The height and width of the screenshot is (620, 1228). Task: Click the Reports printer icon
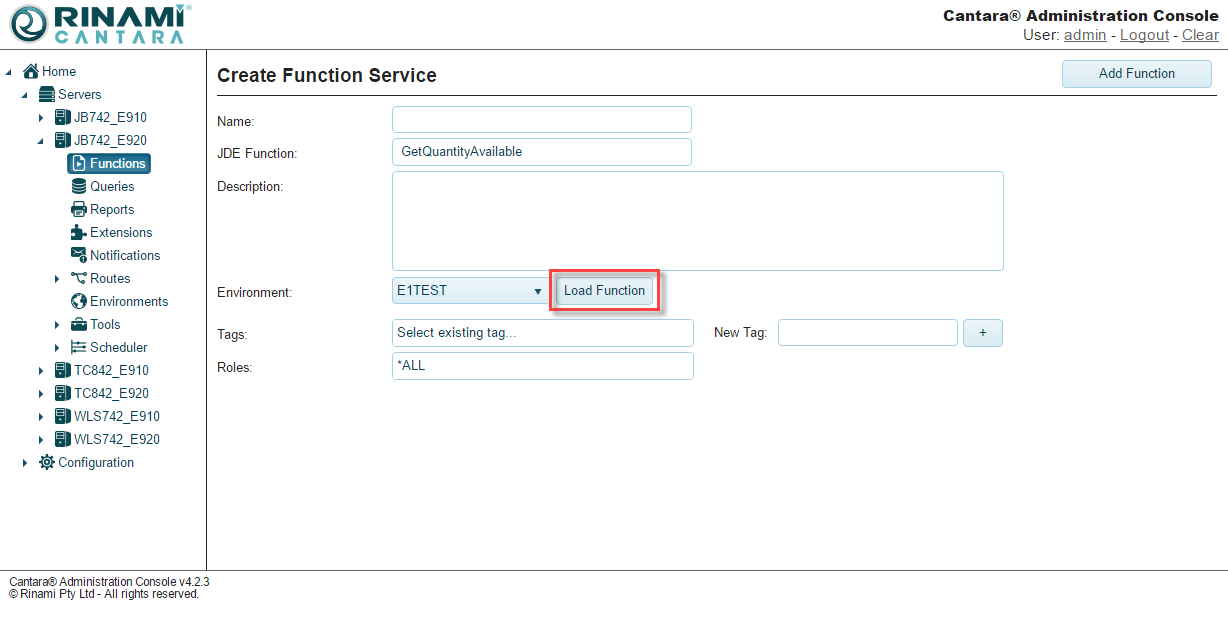pyautogui.click(x=79, y=209)
